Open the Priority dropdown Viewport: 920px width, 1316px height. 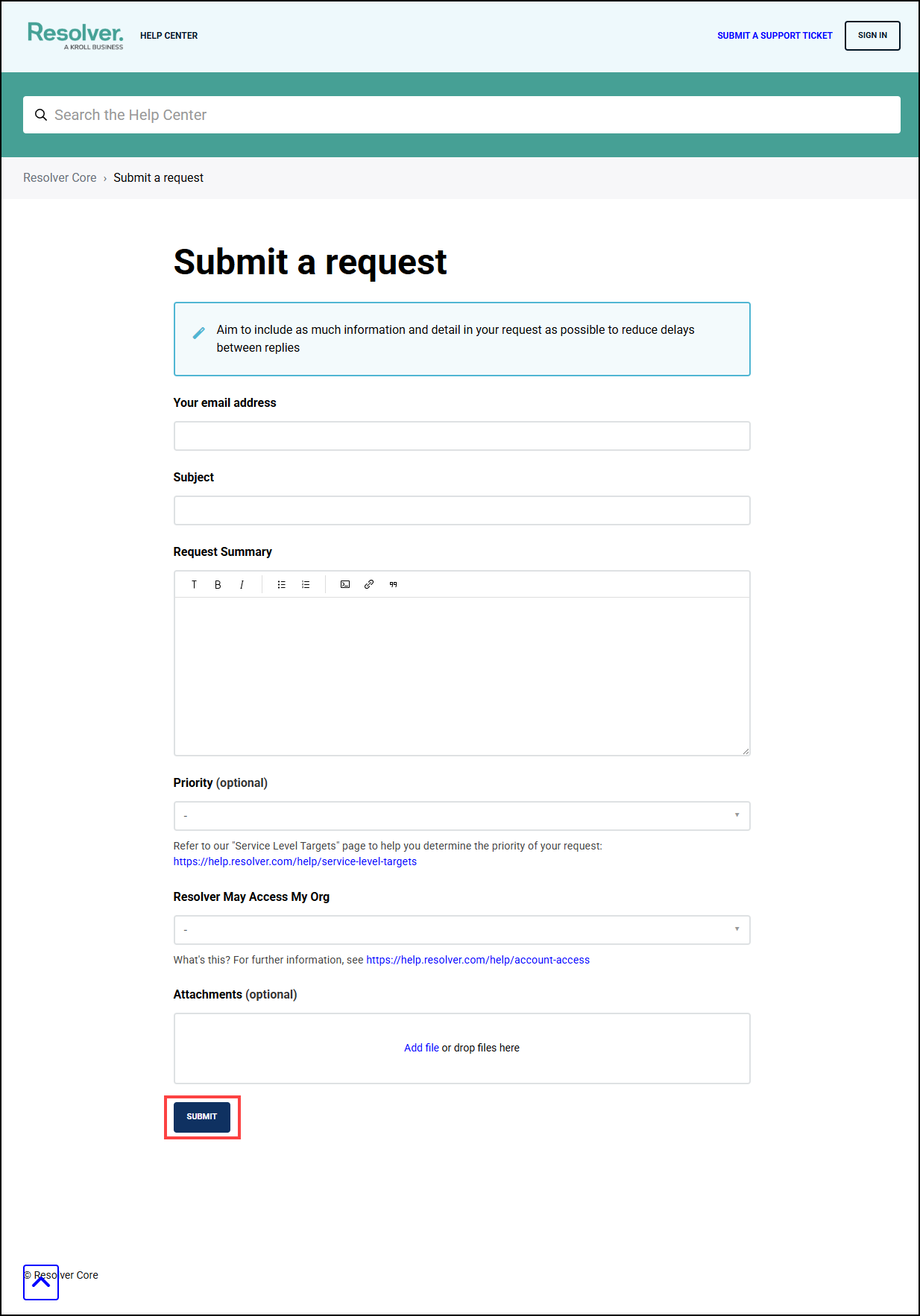point(461,815)
